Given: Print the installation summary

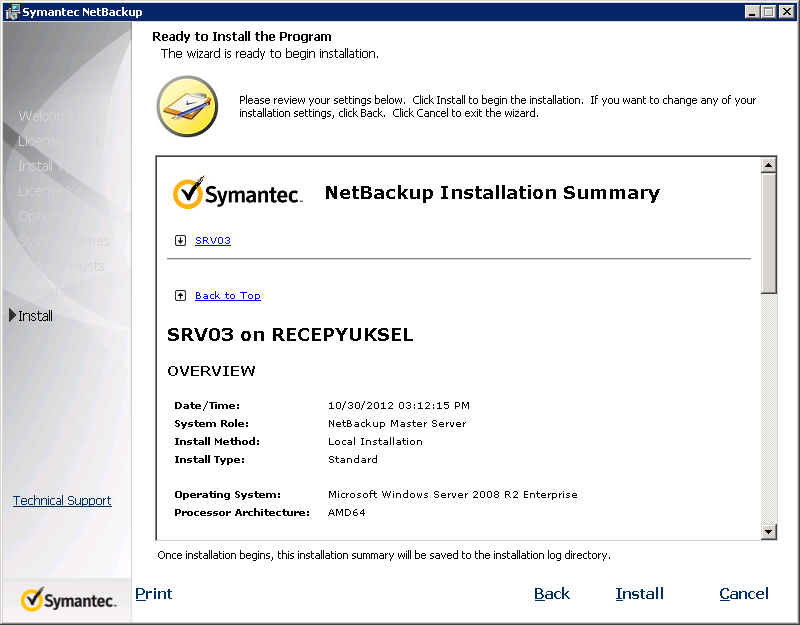Looking at the screenshot, I should (x=154, y=593).
